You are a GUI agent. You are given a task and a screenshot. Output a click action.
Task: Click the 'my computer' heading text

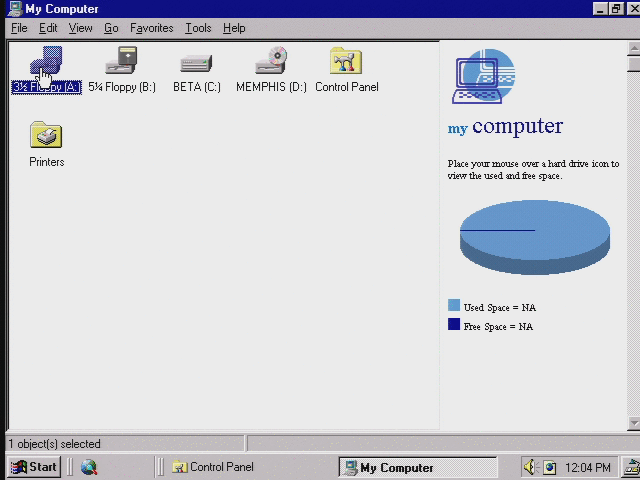coord(505,127)
